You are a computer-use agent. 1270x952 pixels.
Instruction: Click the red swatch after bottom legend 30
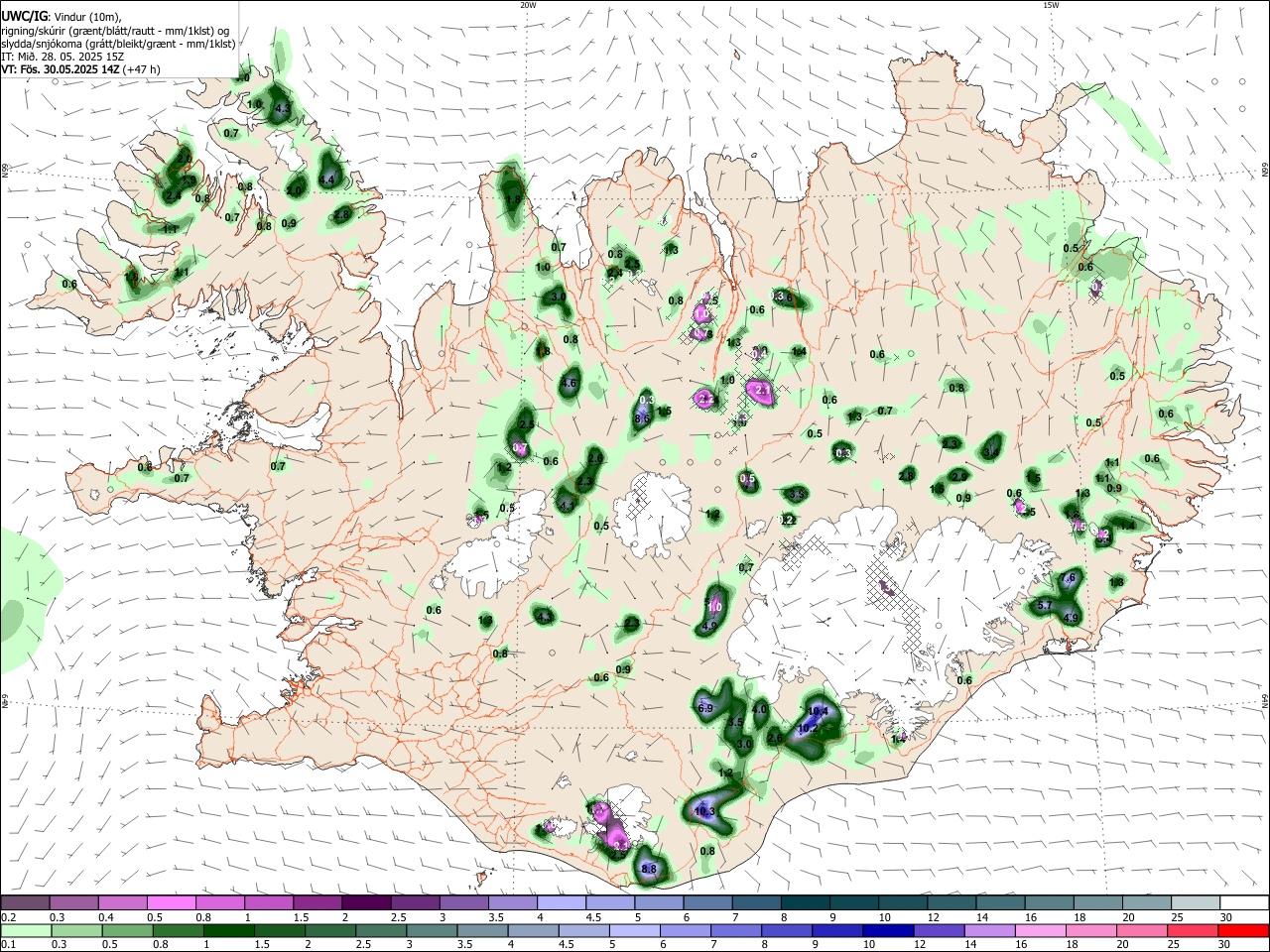pyautogui.click(x=1242, y=931)
